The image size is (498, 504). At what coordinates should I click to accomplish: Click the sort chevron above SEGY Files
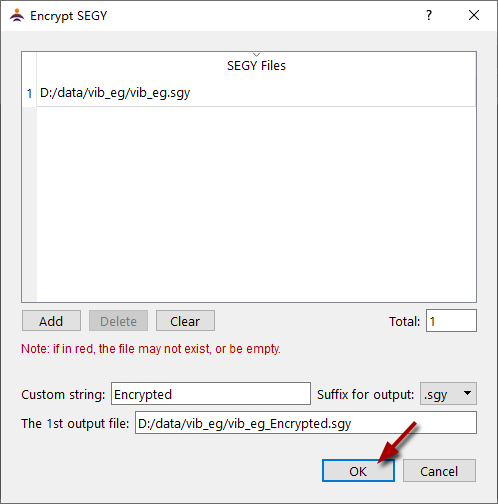pos(256,54)
